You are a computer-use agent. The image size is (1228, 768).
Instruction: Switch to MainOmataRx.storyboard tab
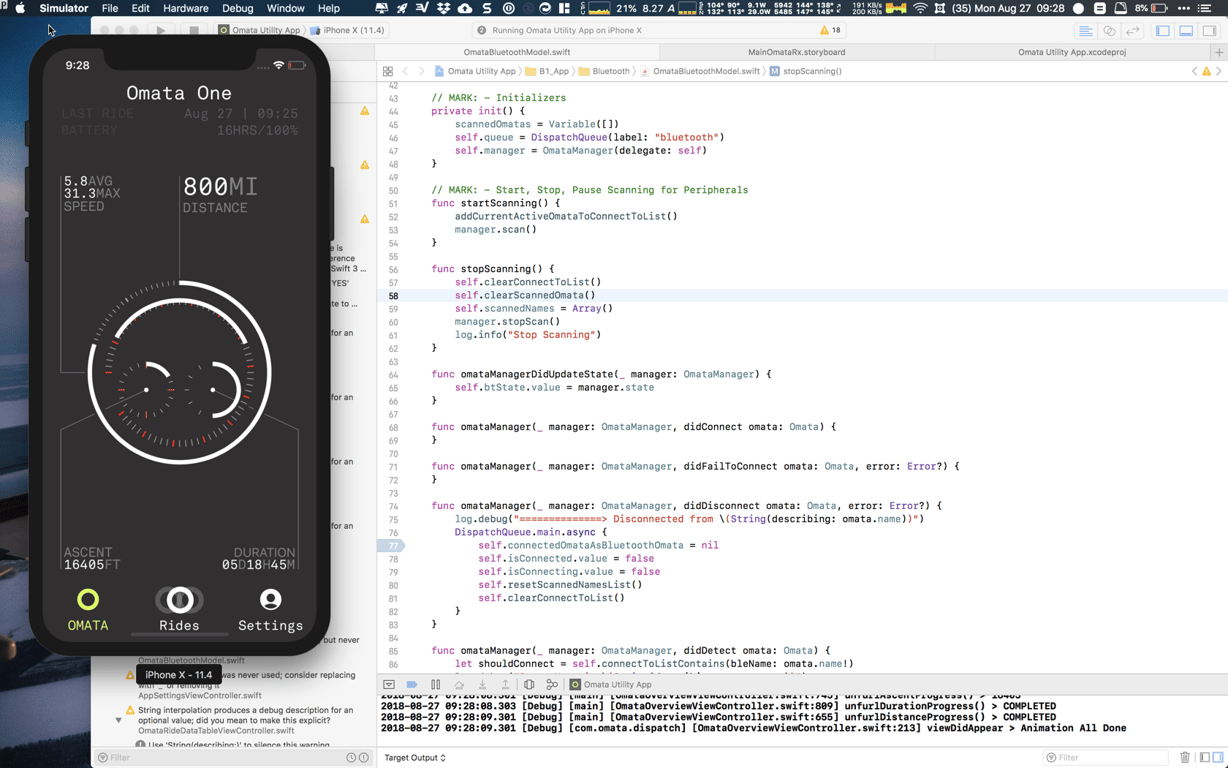click(797, 52)
